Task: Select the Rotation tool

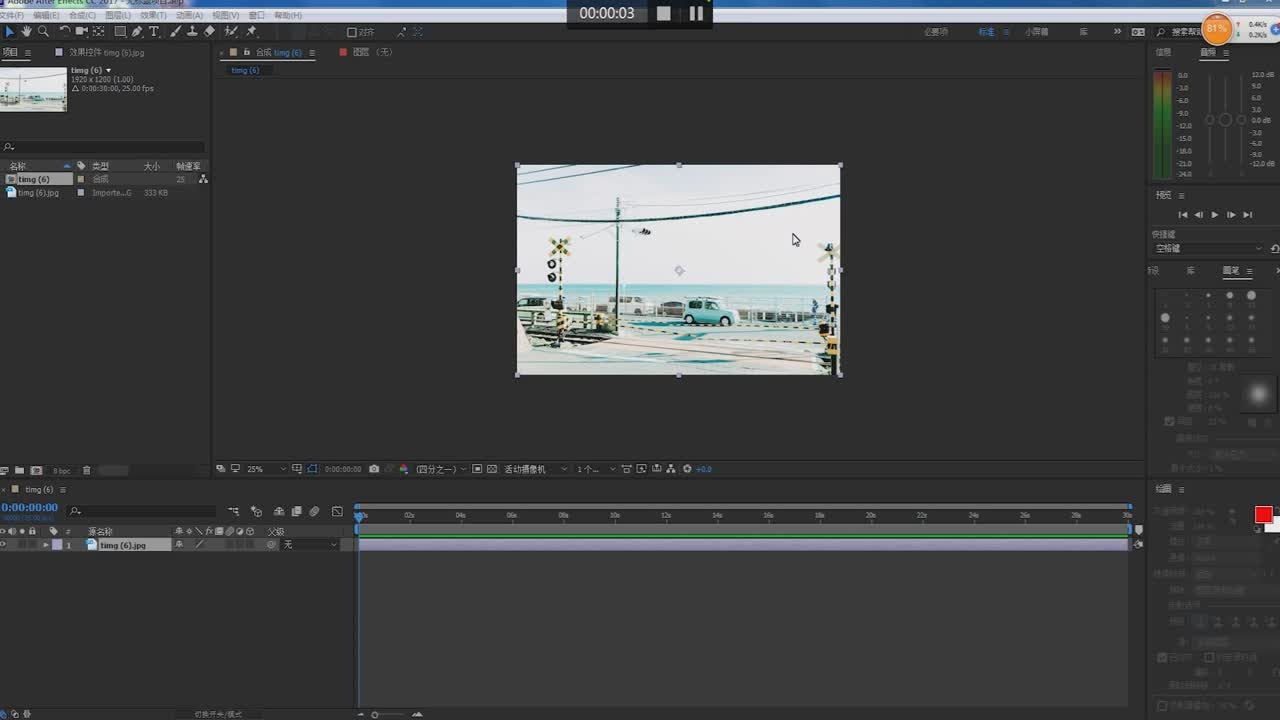Action: point(64,32)
